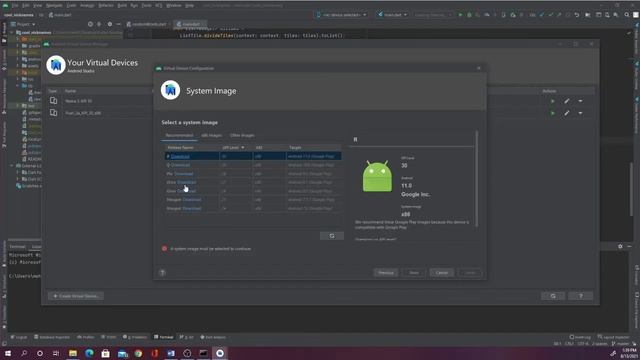Edit the Nexus 5 virtual device
The height and width of the screenshot is (360, 640).
567,101
